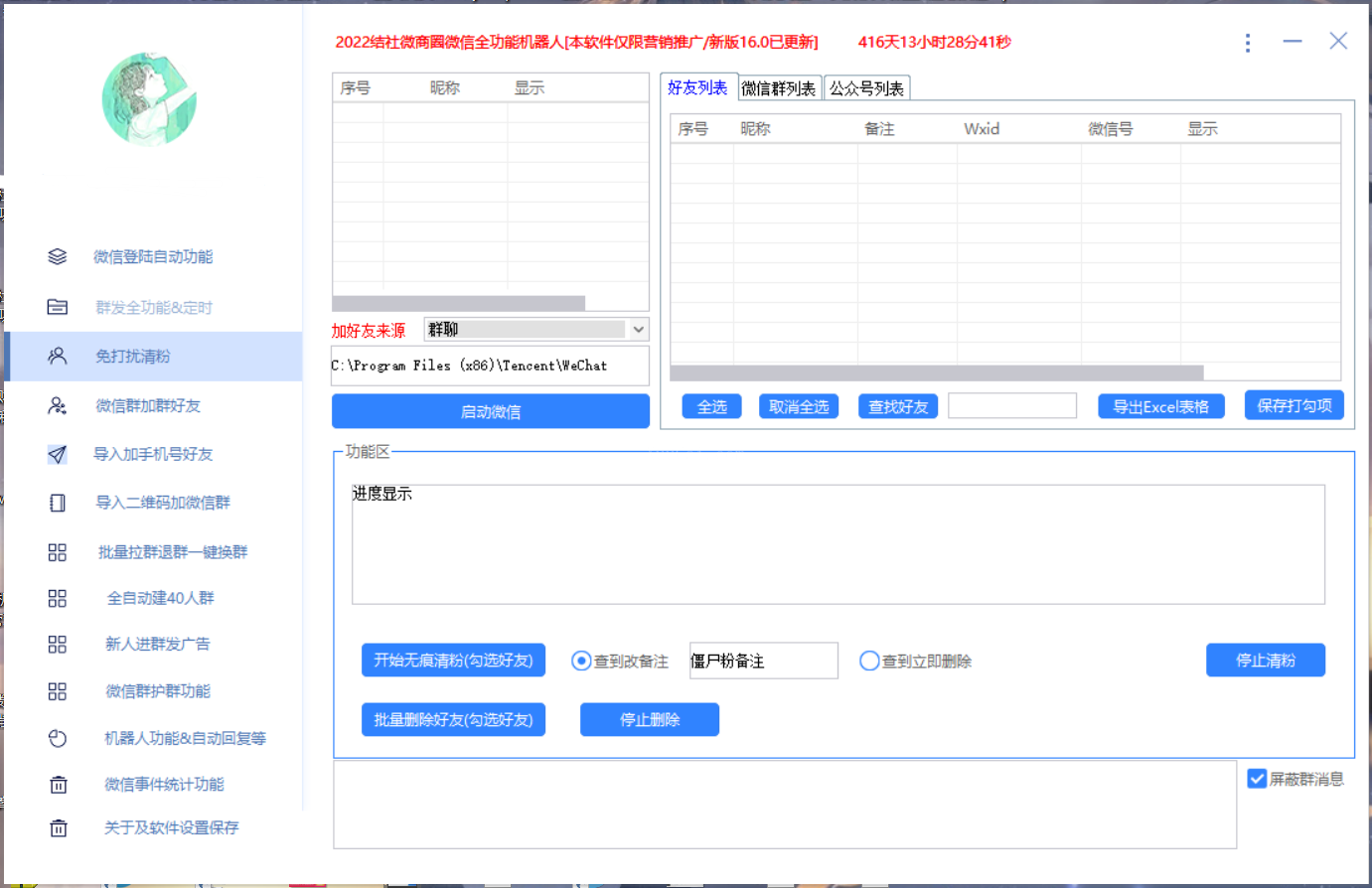Select the 查到改备注 radio option
Screen dimensions: 1372x888
pos(581,661)
